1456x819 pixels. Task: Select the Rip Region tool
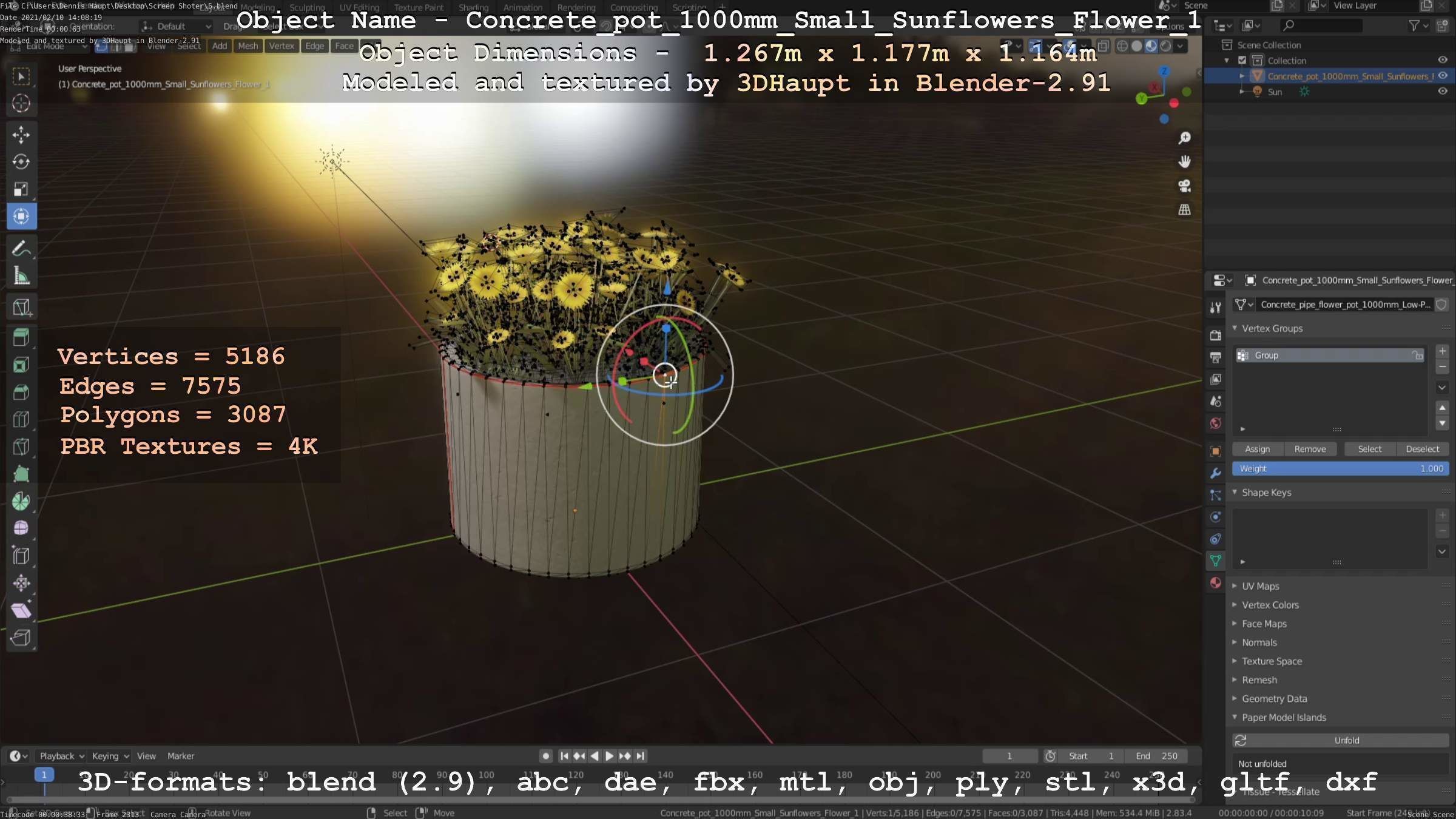[x=21, y=638]
